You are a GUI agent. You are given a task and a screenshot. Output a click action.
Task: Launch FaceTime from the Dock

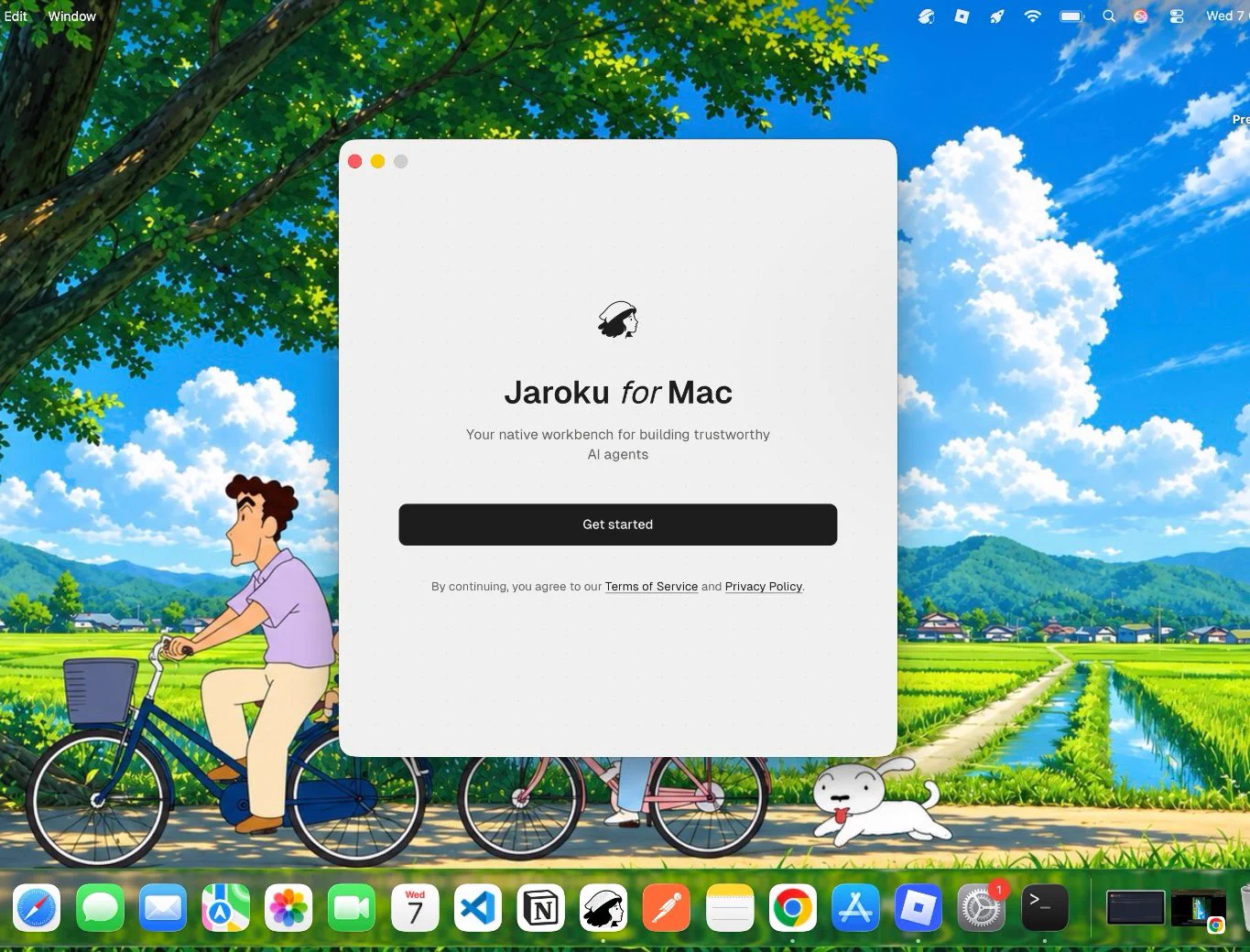pyautogui.click(x=352, y=908)
